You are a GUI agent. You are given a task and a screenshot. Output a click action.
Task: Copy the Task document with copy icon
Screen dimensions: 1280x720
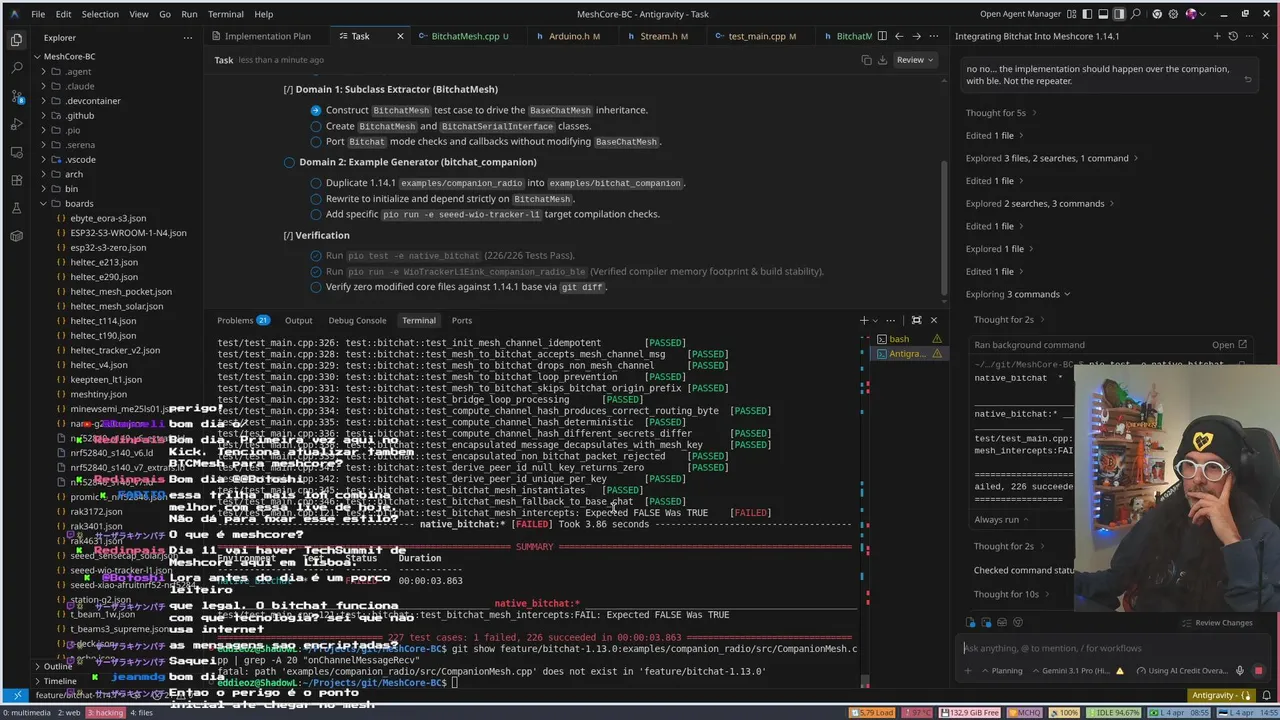coord(867,60)
